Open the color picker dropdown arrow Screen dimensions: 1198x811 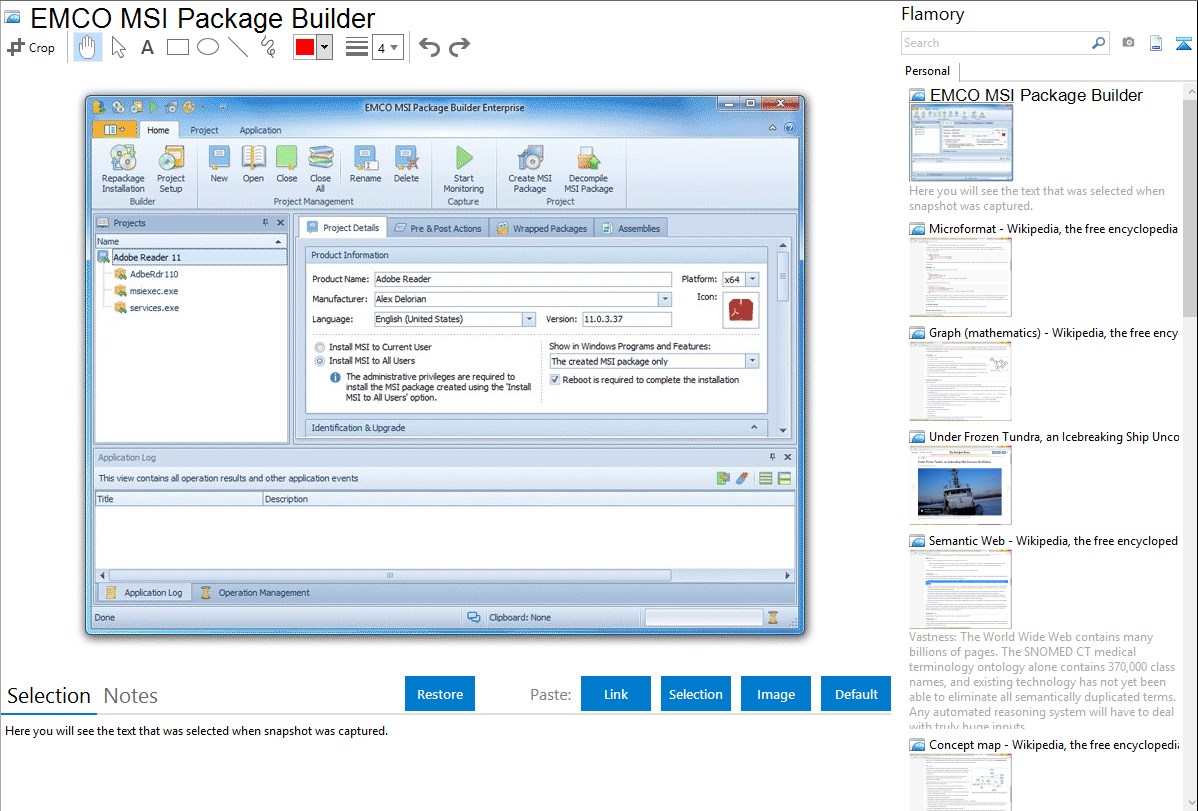(x=324, y=47)
